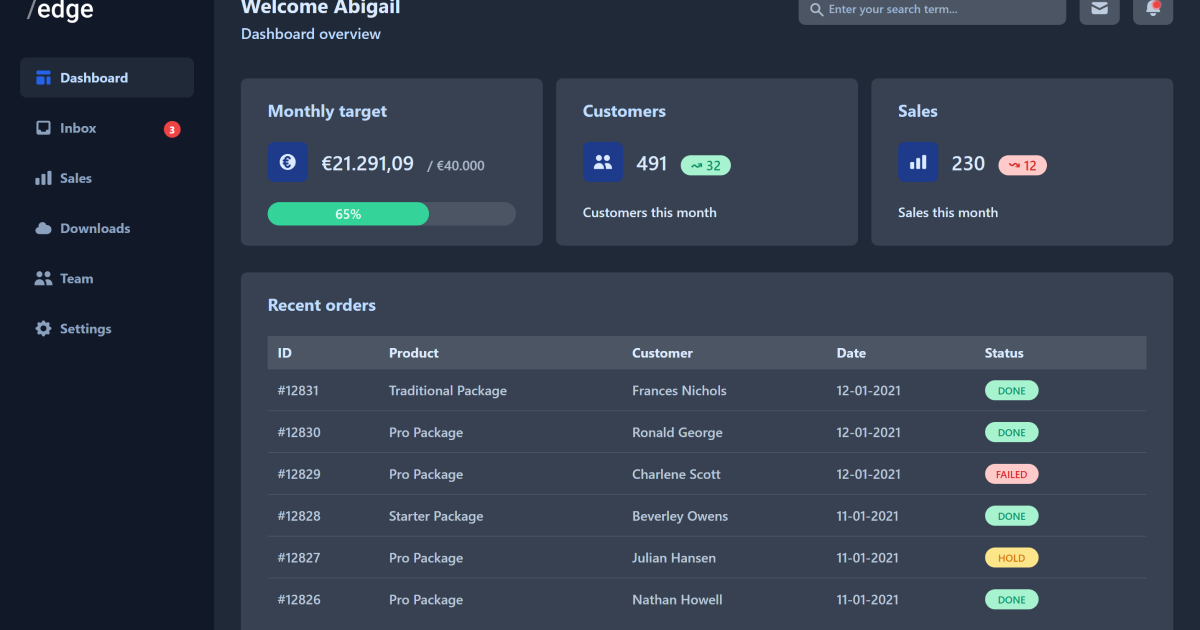This screenshot has width=1200, height=630.
Task: Click the DONE status on order #12831
Action: [x=1011, y=390]
